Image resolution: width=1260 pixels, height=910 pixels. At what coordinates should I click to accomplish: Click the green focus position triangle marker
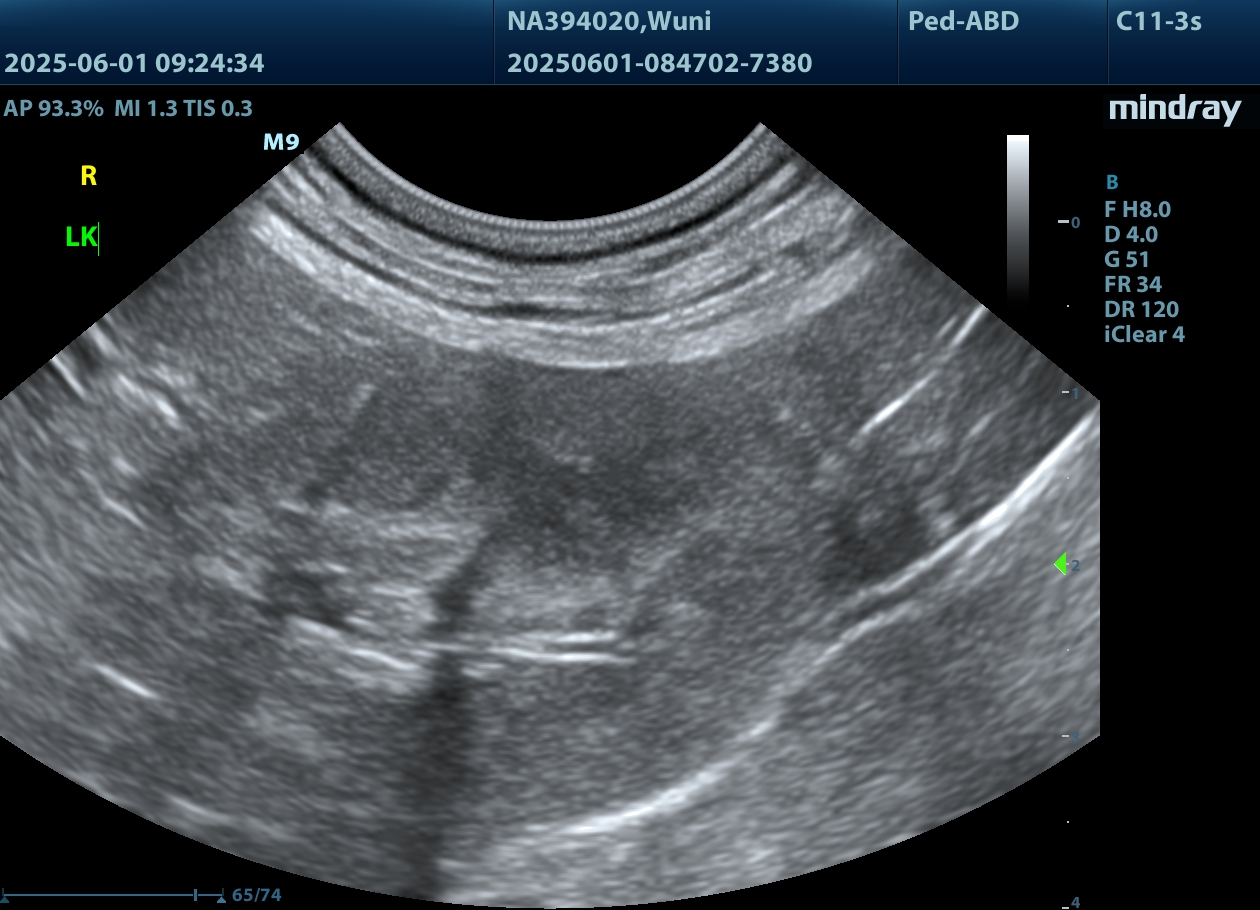[x=1061, y=564]
